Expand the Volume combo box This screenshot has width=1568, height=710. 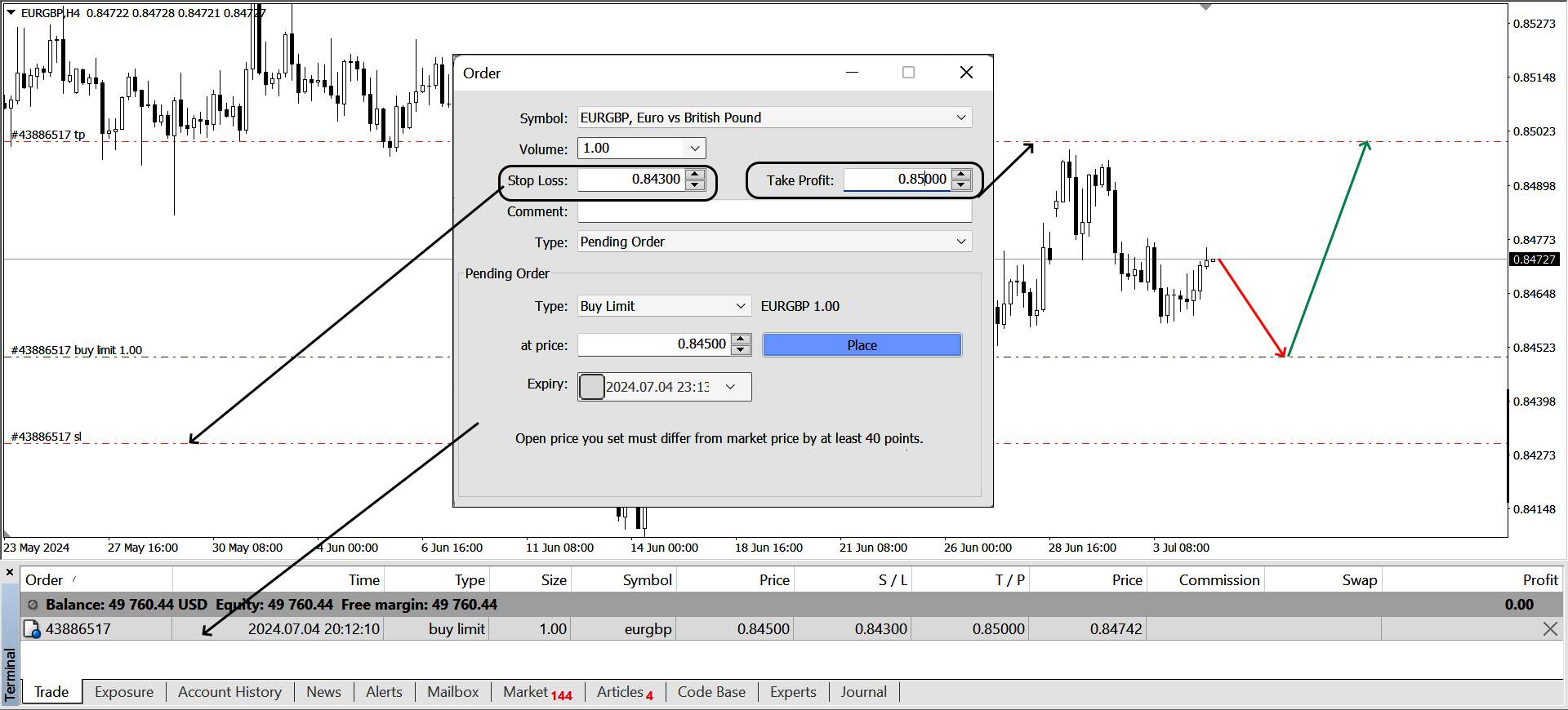(x=695, y=149)
